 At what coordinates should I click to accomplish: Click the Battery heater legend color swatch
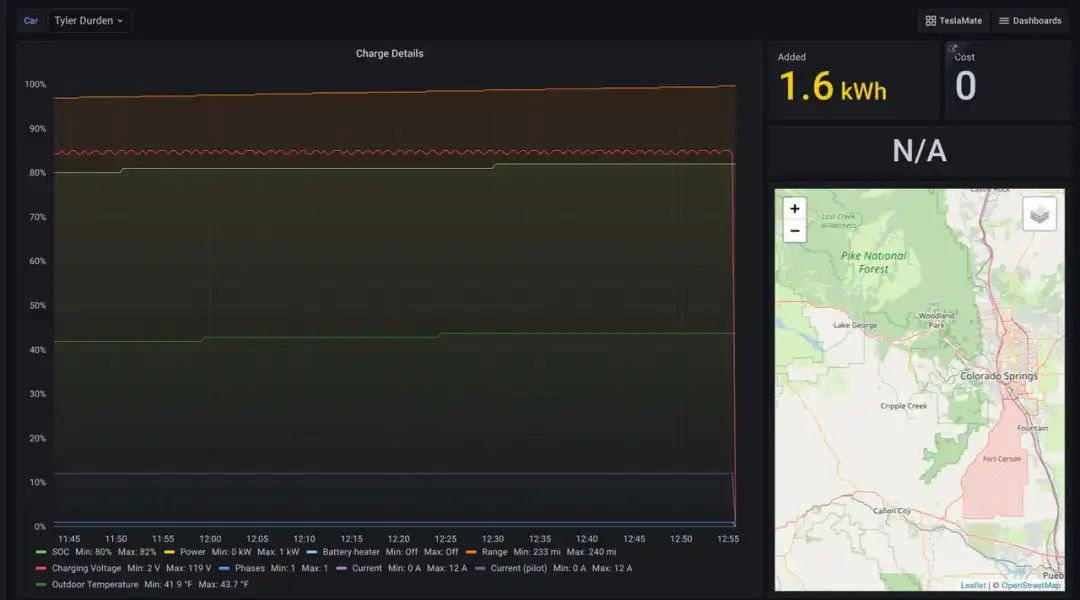tap(312, 552)
